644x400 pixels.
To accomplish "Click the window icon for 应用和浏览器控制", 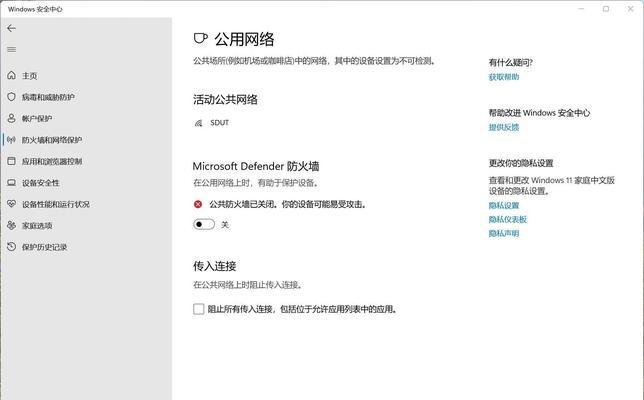I will pyautogui.click(x=12, y=161).
